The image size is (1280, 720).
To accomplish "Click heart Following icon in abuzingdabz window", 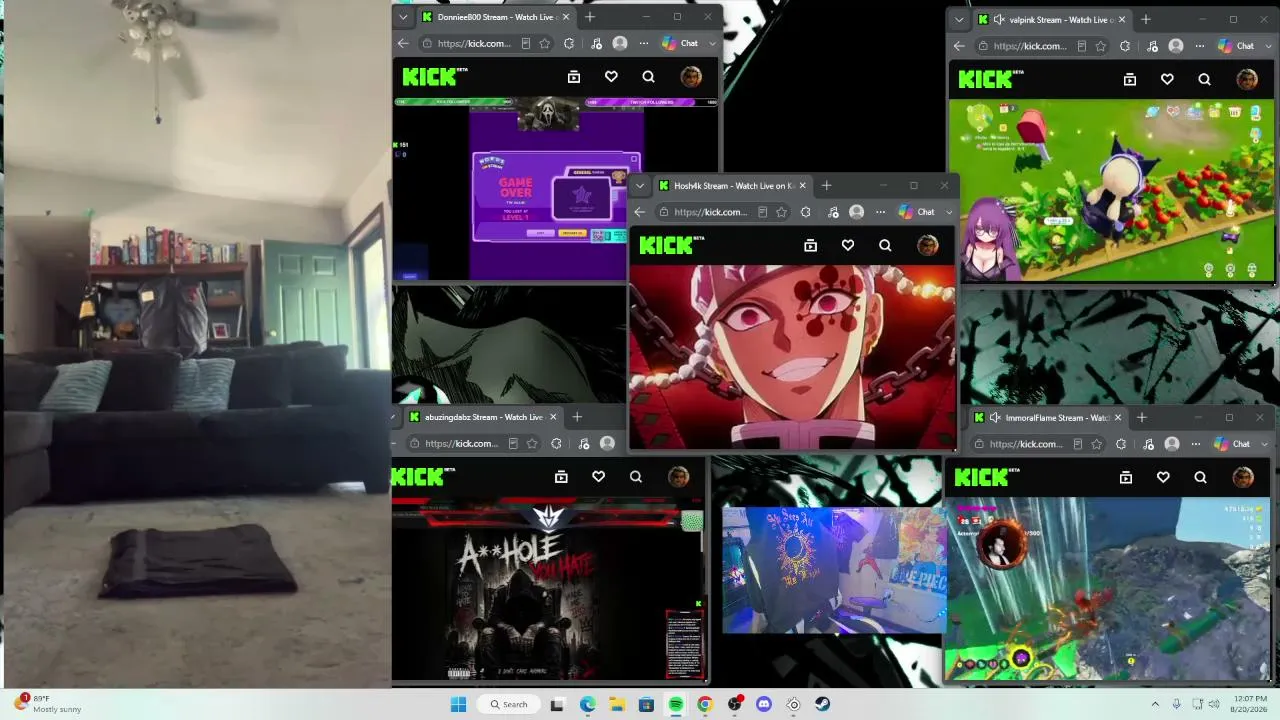I will pyautogui.click(x=598, y=477).
